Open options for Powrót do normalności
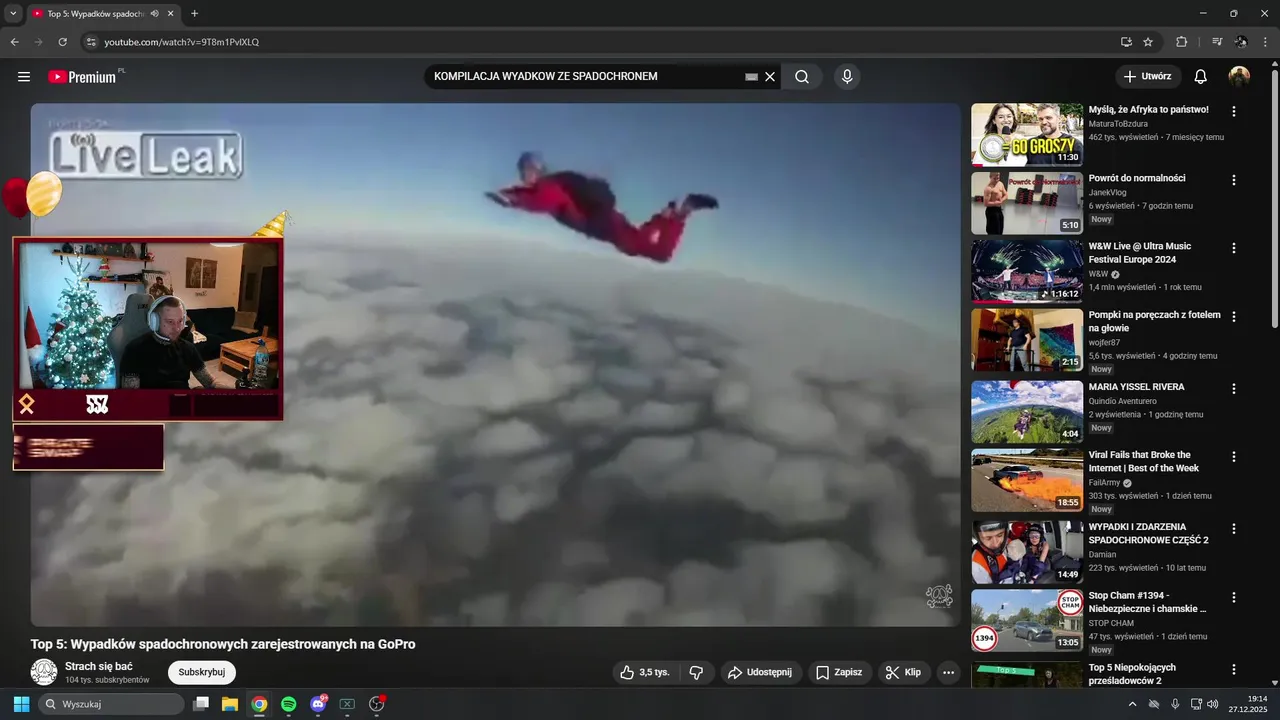 (1234, 180)
